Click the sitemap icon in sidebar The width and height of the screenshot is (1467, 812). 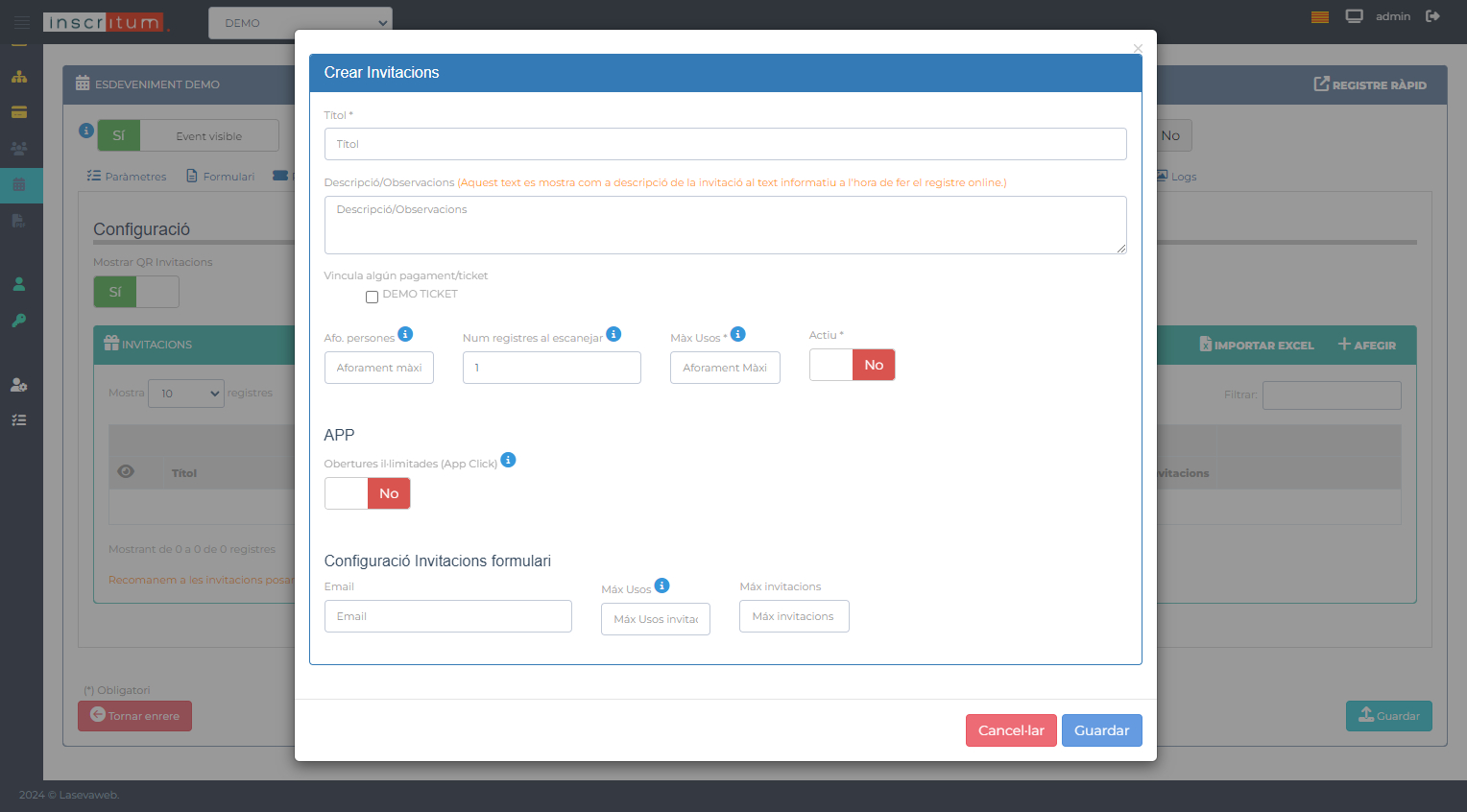coord(19,77)
